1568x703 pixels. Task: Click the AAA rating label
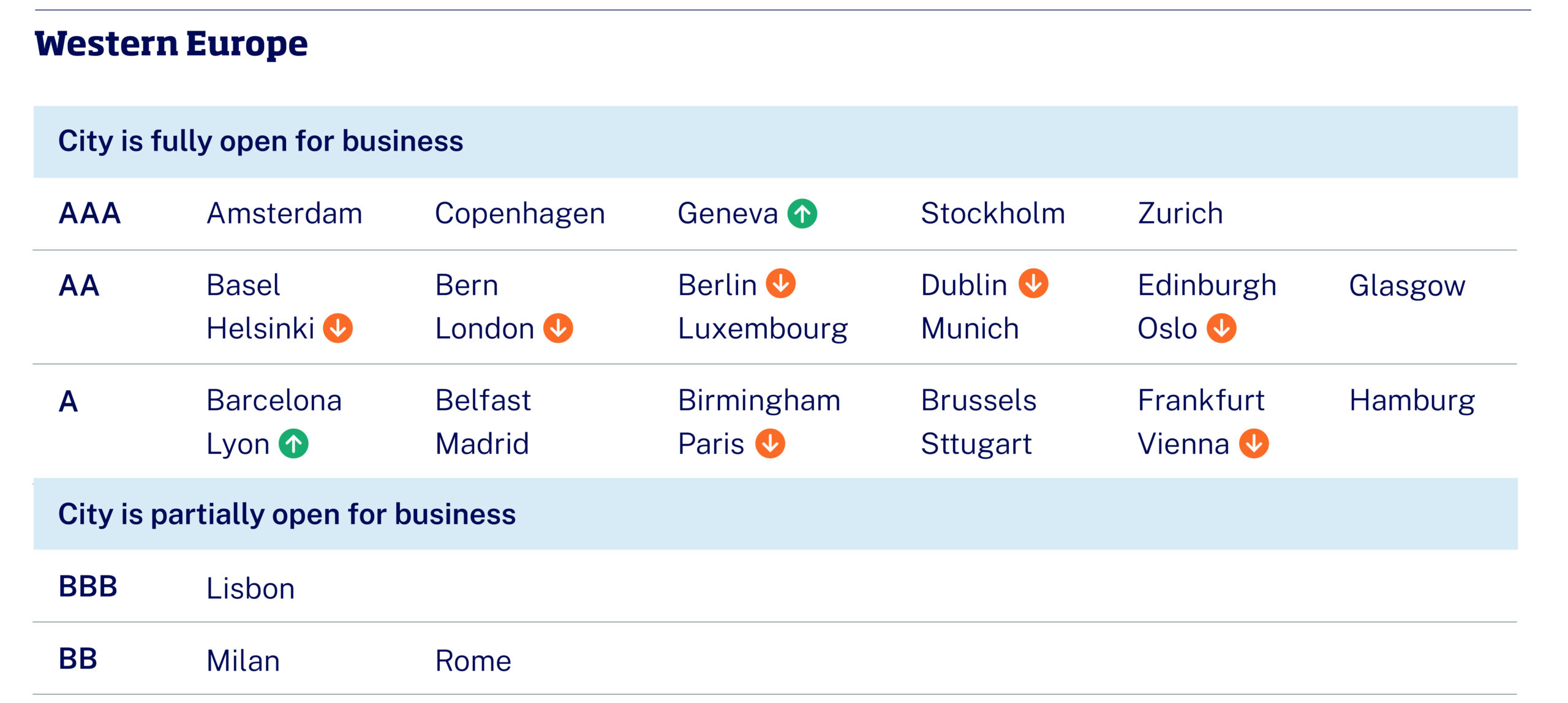click(89, 214)
